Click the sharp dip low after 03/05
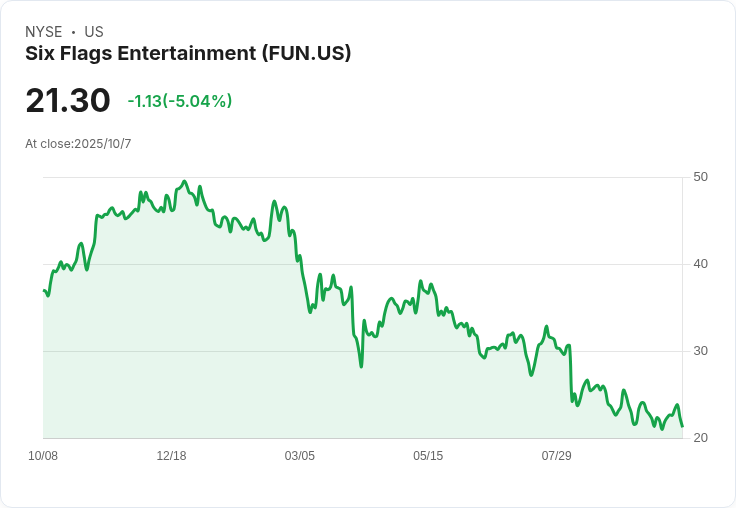 [361, 366]
